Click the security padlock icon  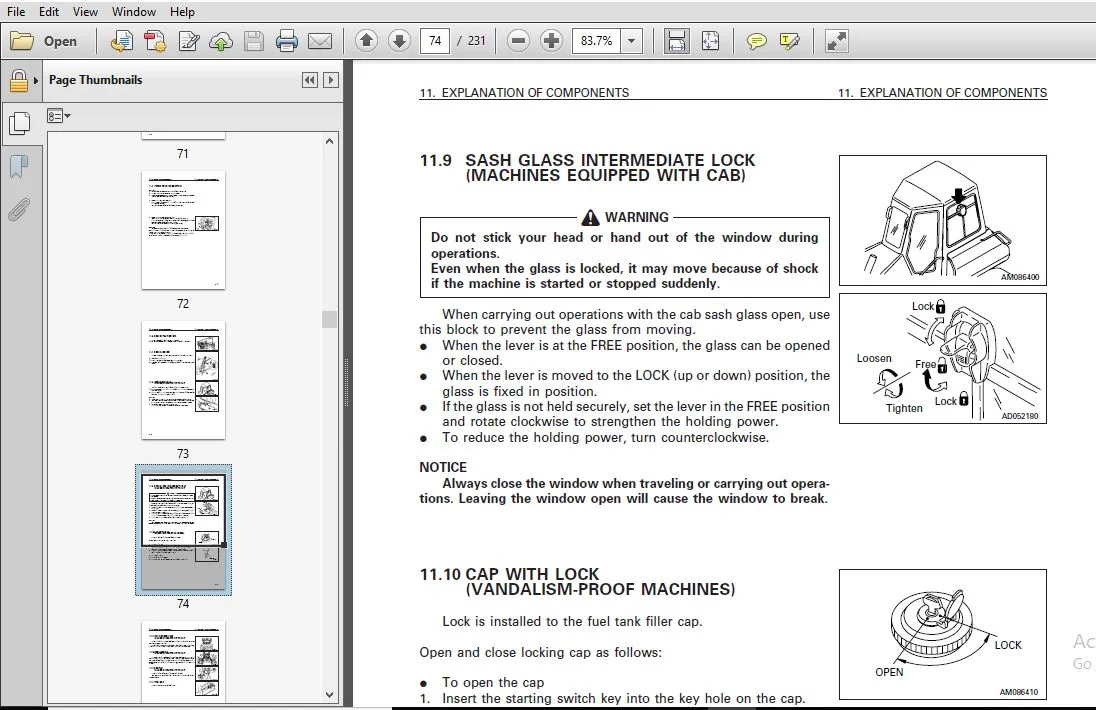pyautogui.click(x=18, y=81)
